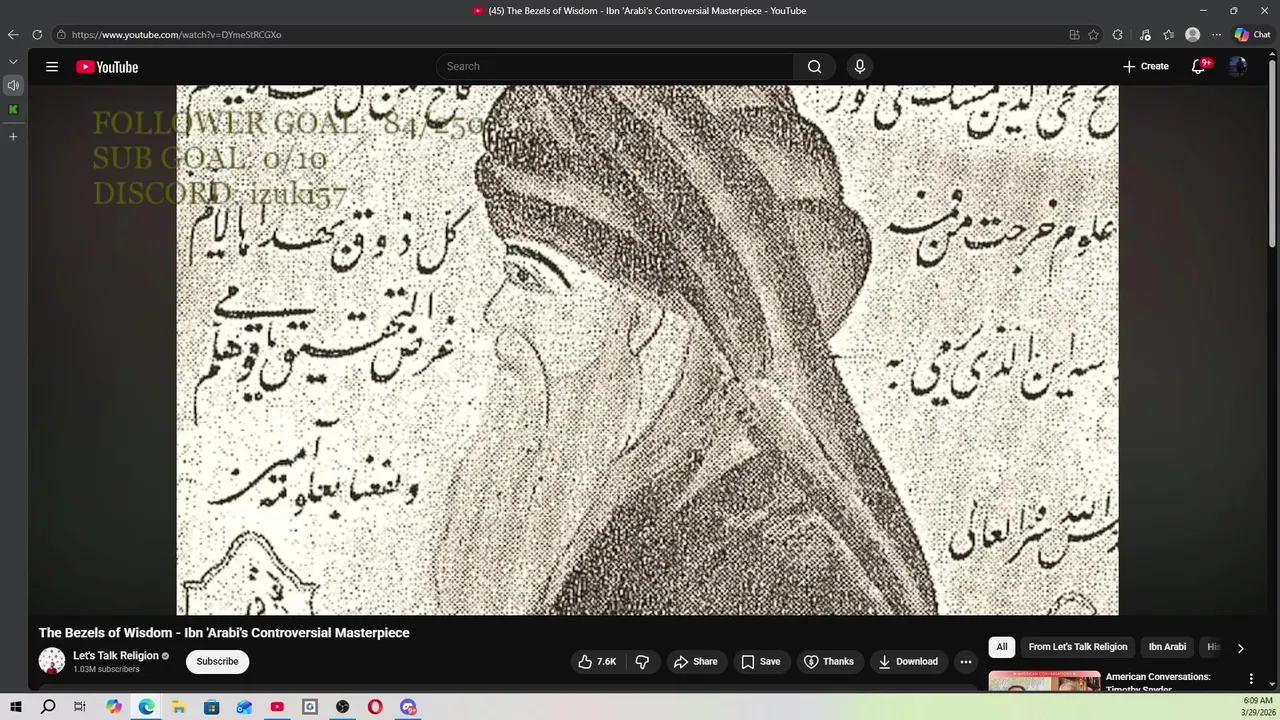Switch to Microsoft Edge on taskbar

pos(146,707)
